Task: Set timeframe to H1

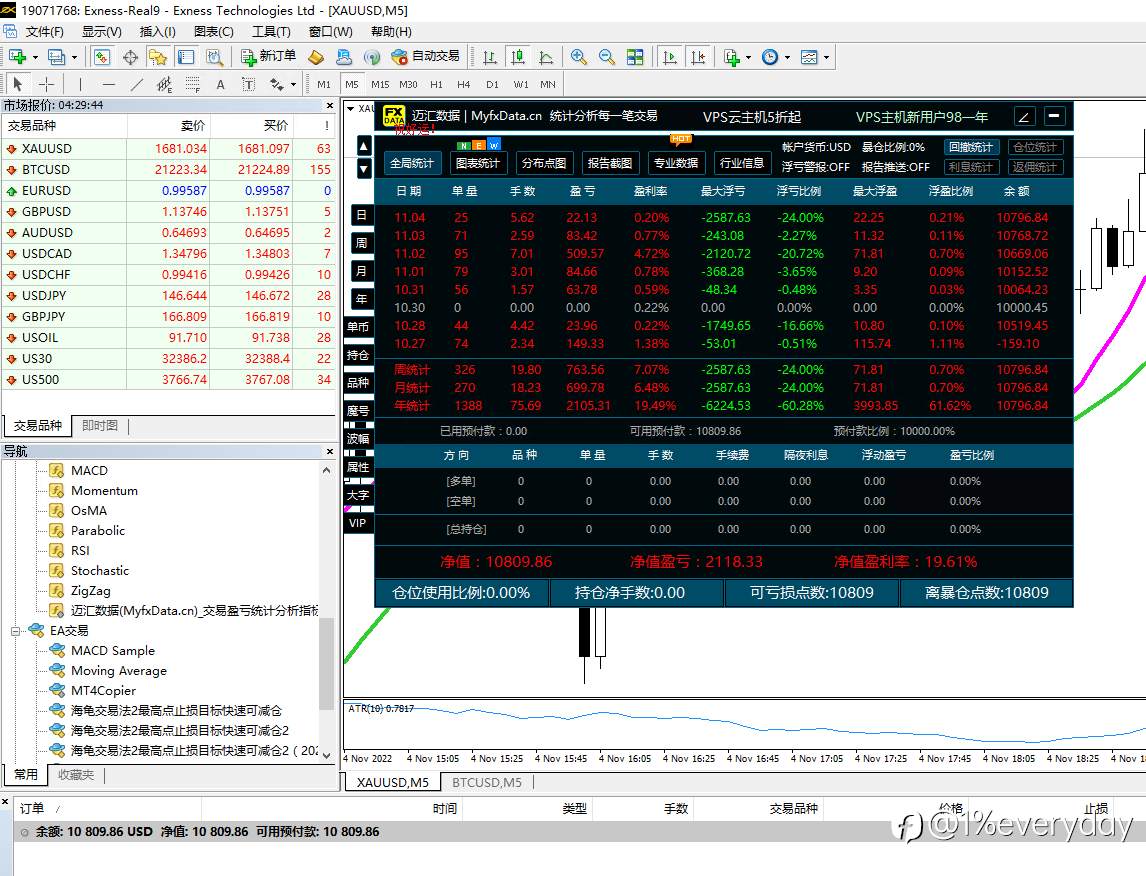Action: coord(436,84)
